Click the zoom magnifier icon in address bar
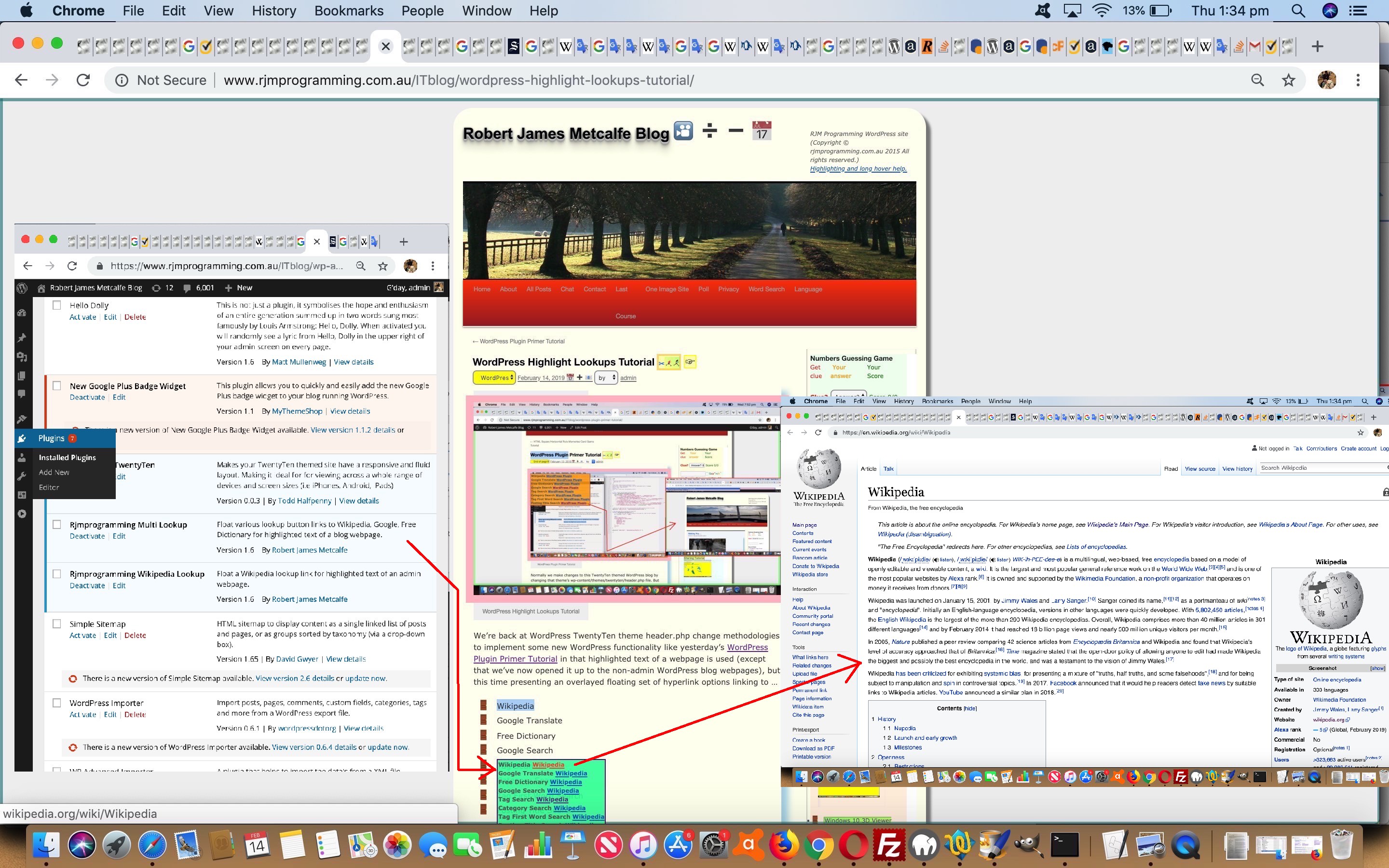Image resolution: width=1389 pixels, height=868 pixels. pos(1257,81)
